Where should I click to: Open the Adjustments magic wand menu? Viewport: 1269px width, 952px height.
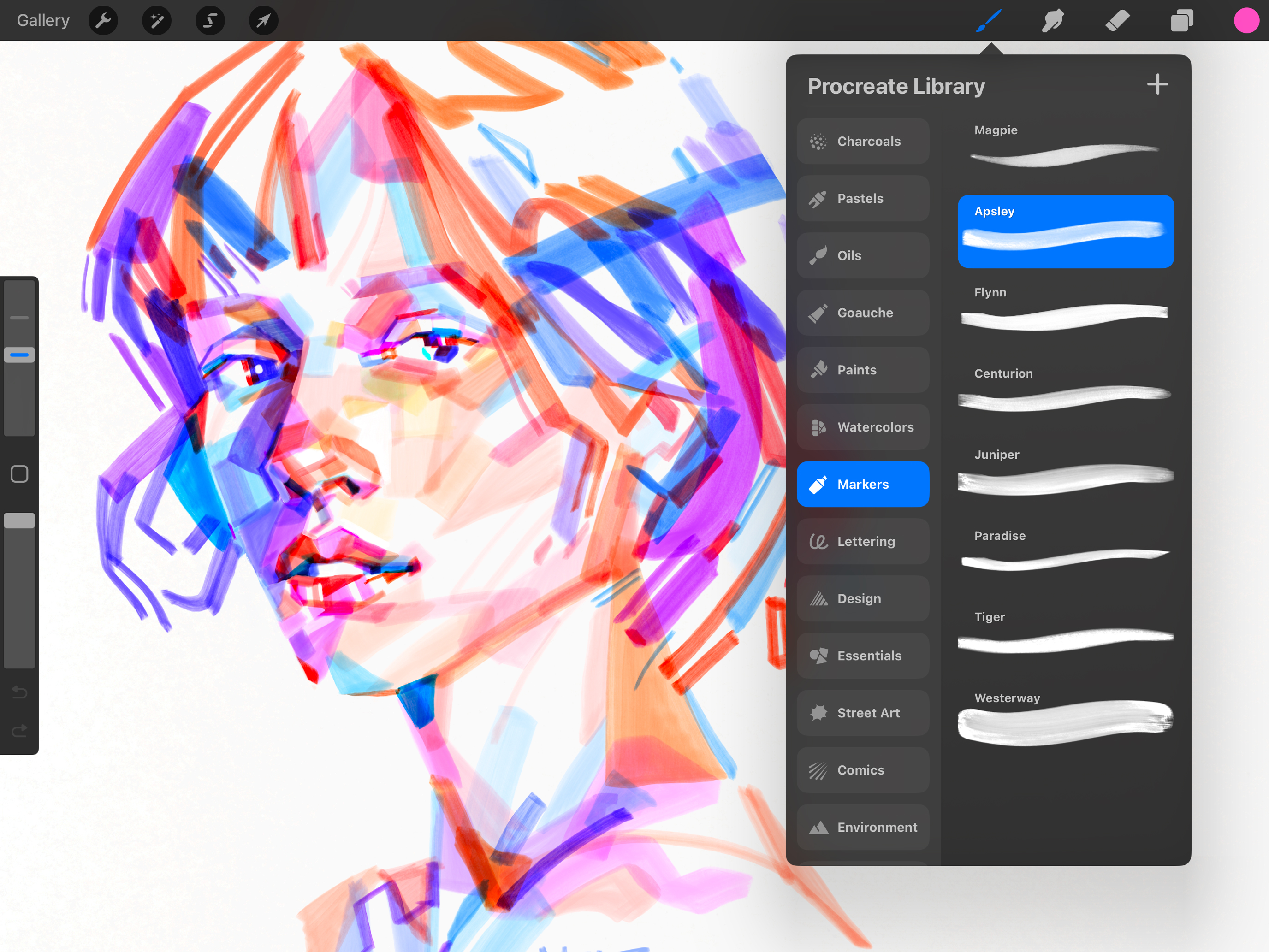point(157,21)
